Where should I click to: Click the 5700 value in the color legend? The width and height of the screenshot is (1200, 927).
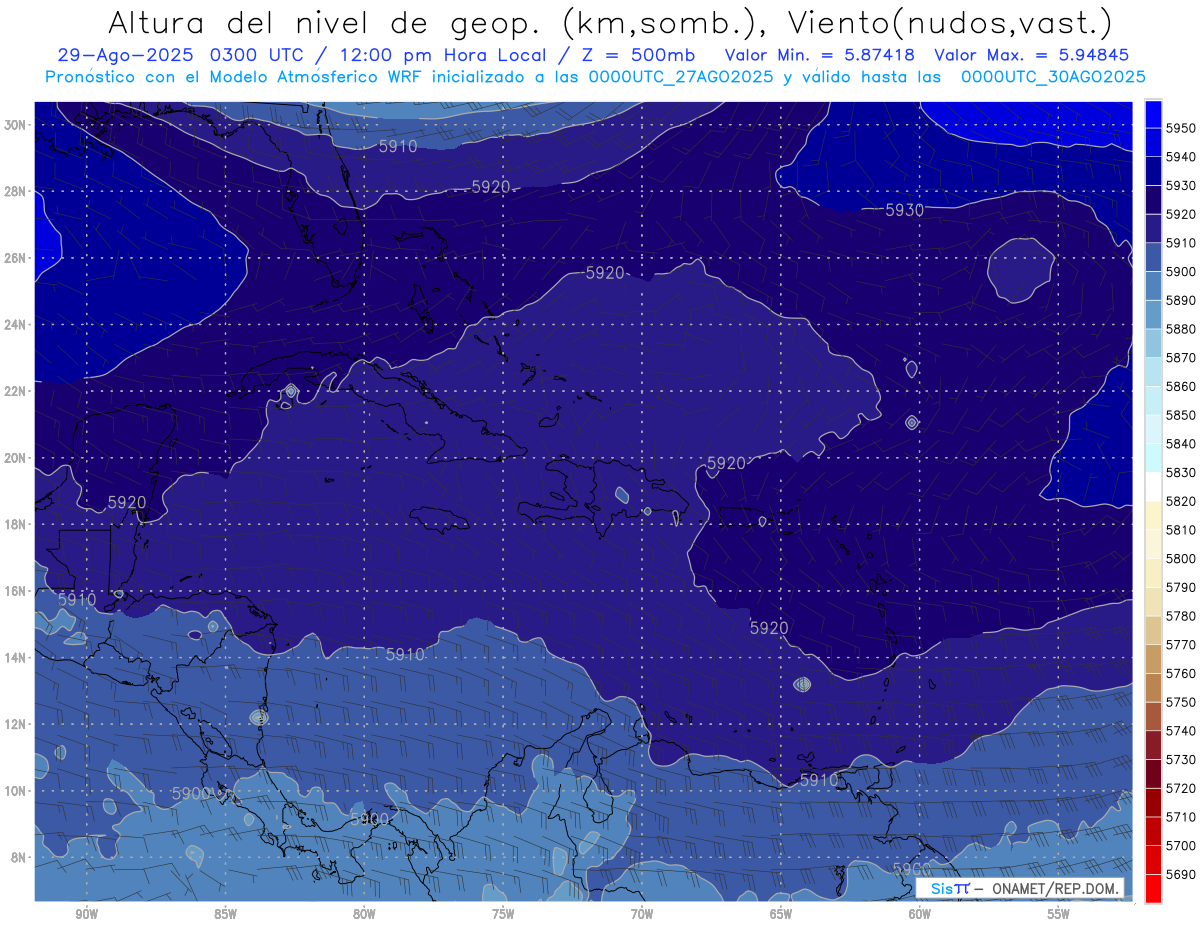pyautogui.click(x=1181, y=846)
